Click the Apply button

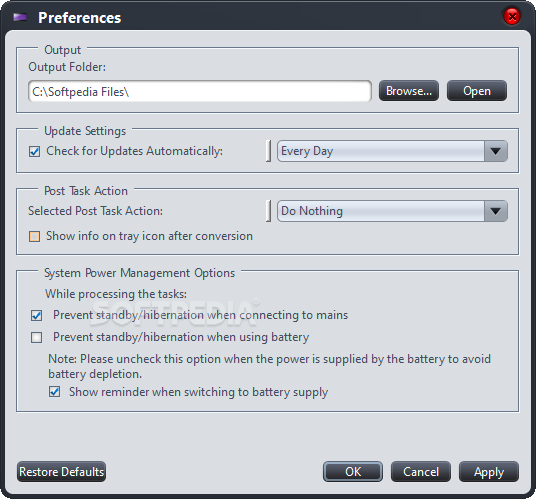(x=489, y=472)
